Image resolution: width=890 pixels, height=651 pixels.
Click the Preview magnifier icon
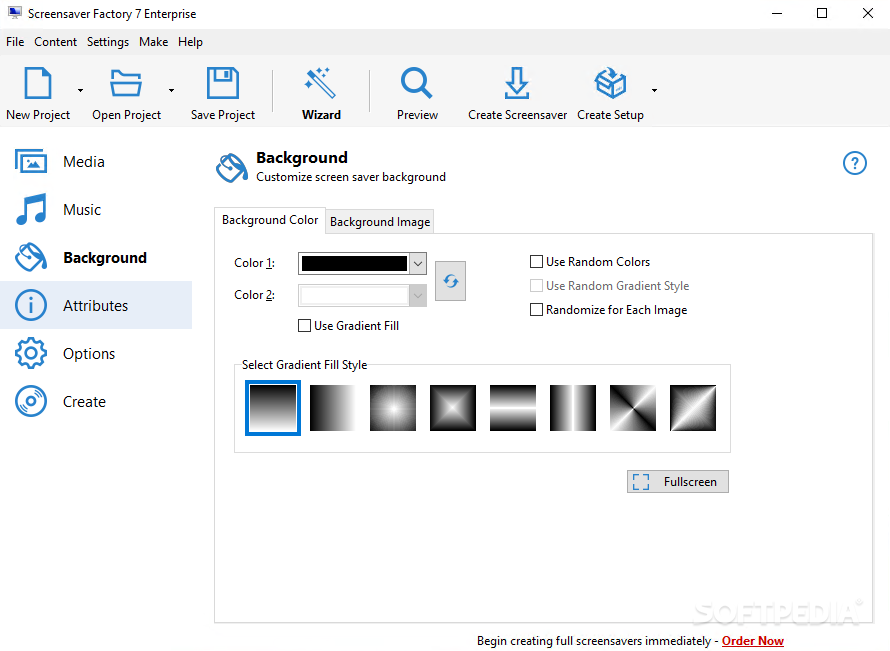(x=417, y=83)
